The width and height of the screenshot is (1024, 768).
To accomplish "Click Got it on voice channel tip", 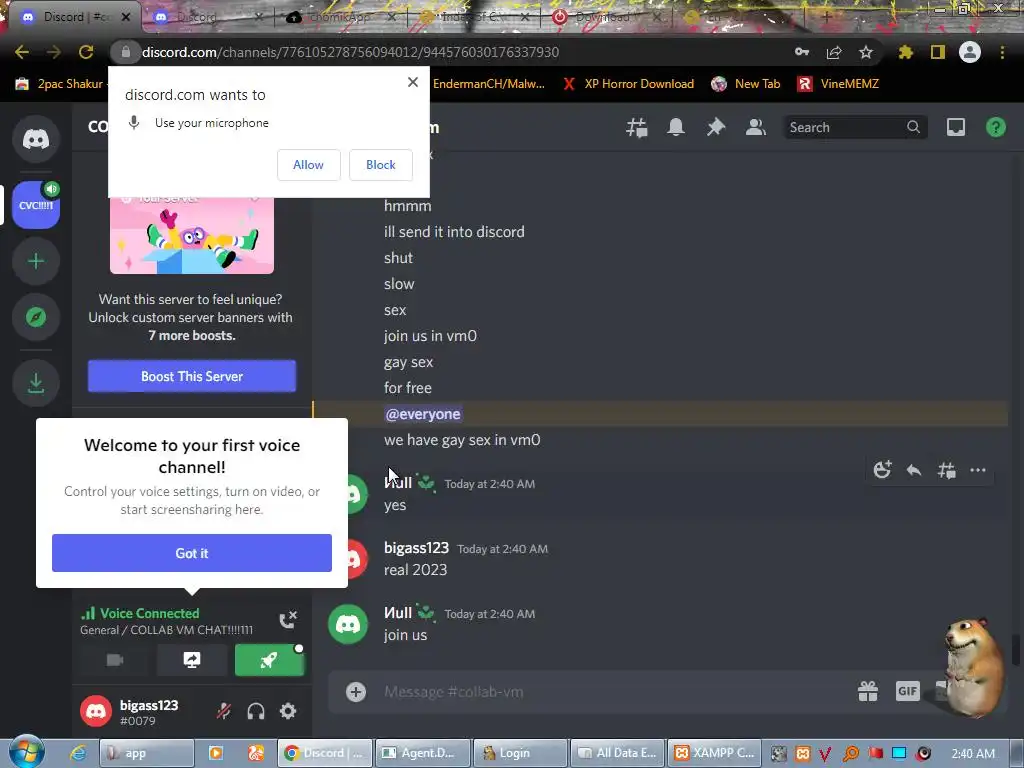I will tap(192, 553).
